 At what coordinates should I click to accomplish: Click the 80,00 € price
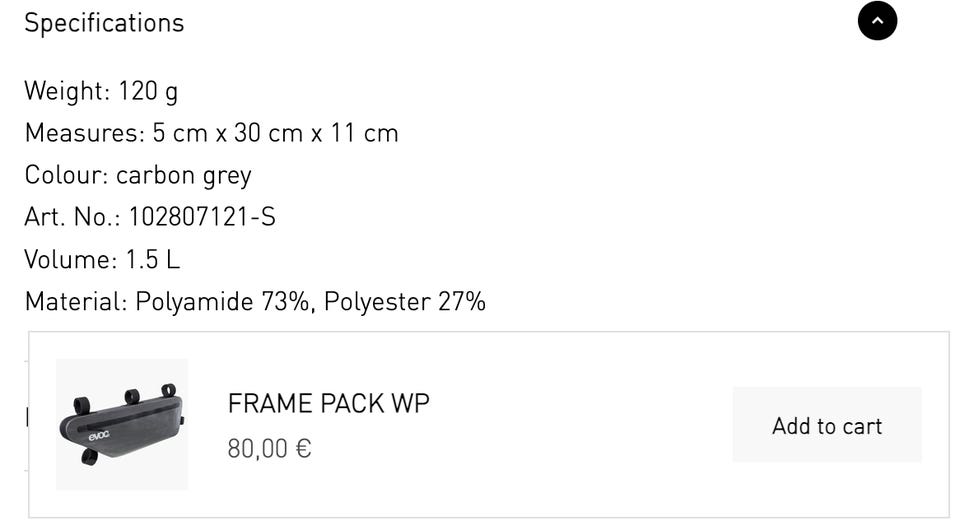click(269, 448)
